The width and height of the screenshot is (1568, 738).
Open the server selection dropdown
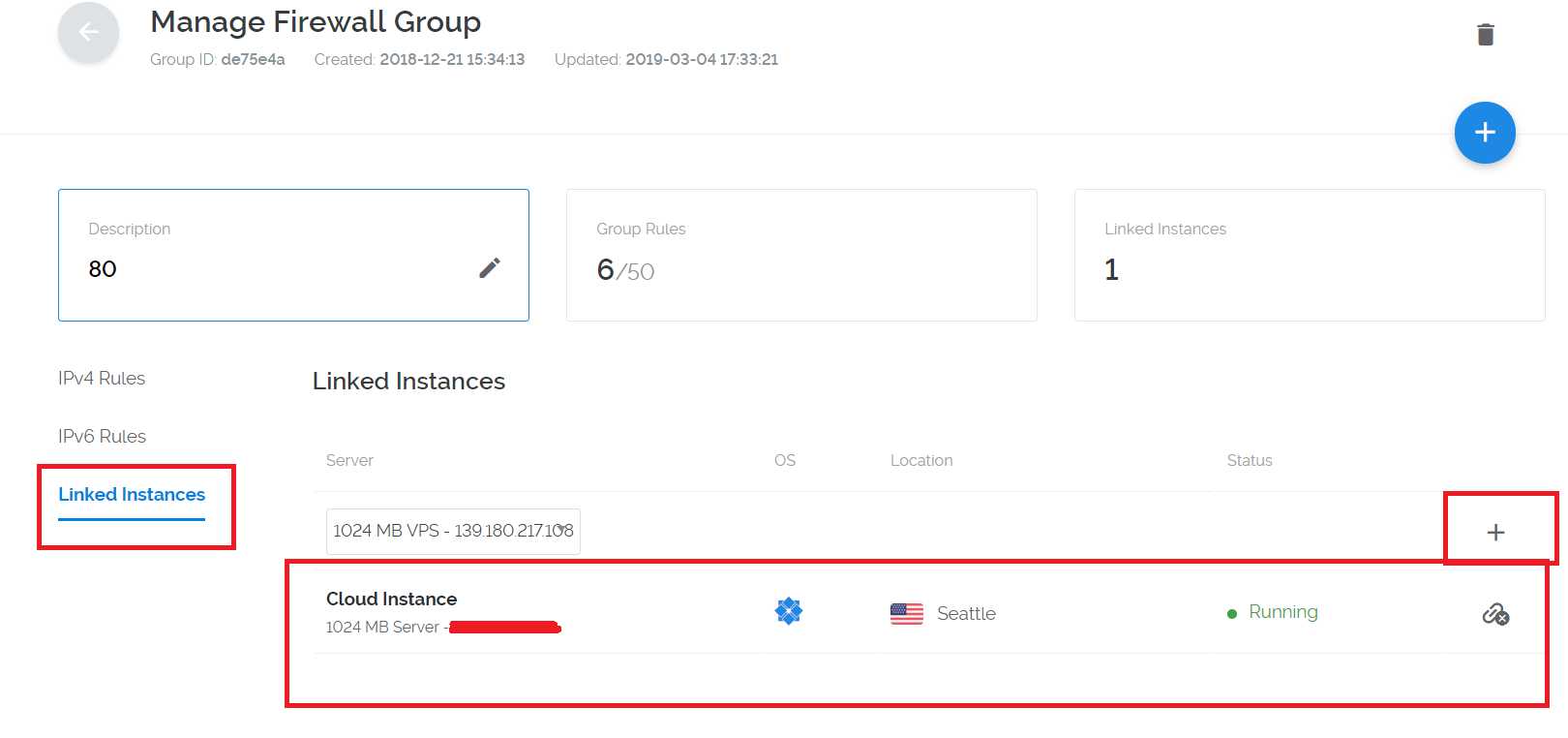point(453,531)
